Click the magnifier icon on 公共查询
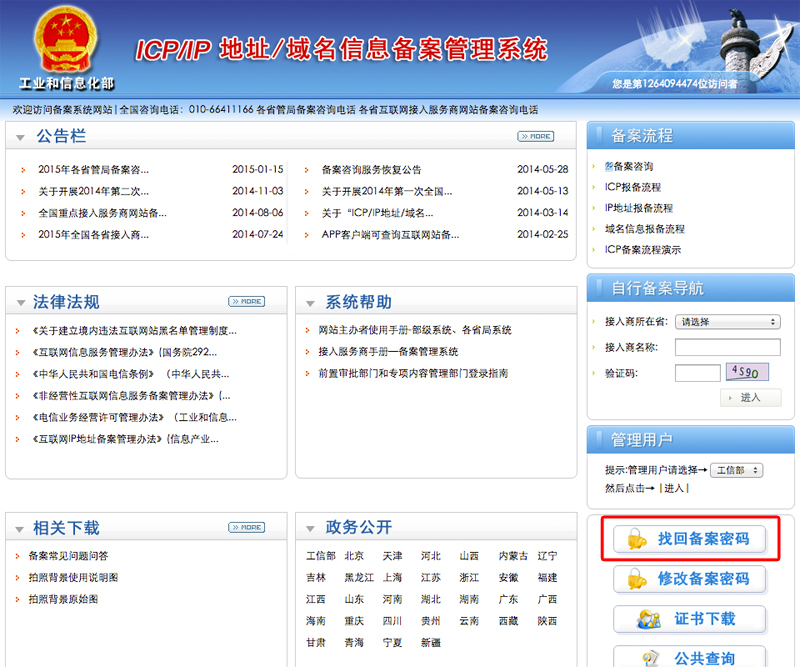This screenshot has width=800, height=667. pos(650,658)
